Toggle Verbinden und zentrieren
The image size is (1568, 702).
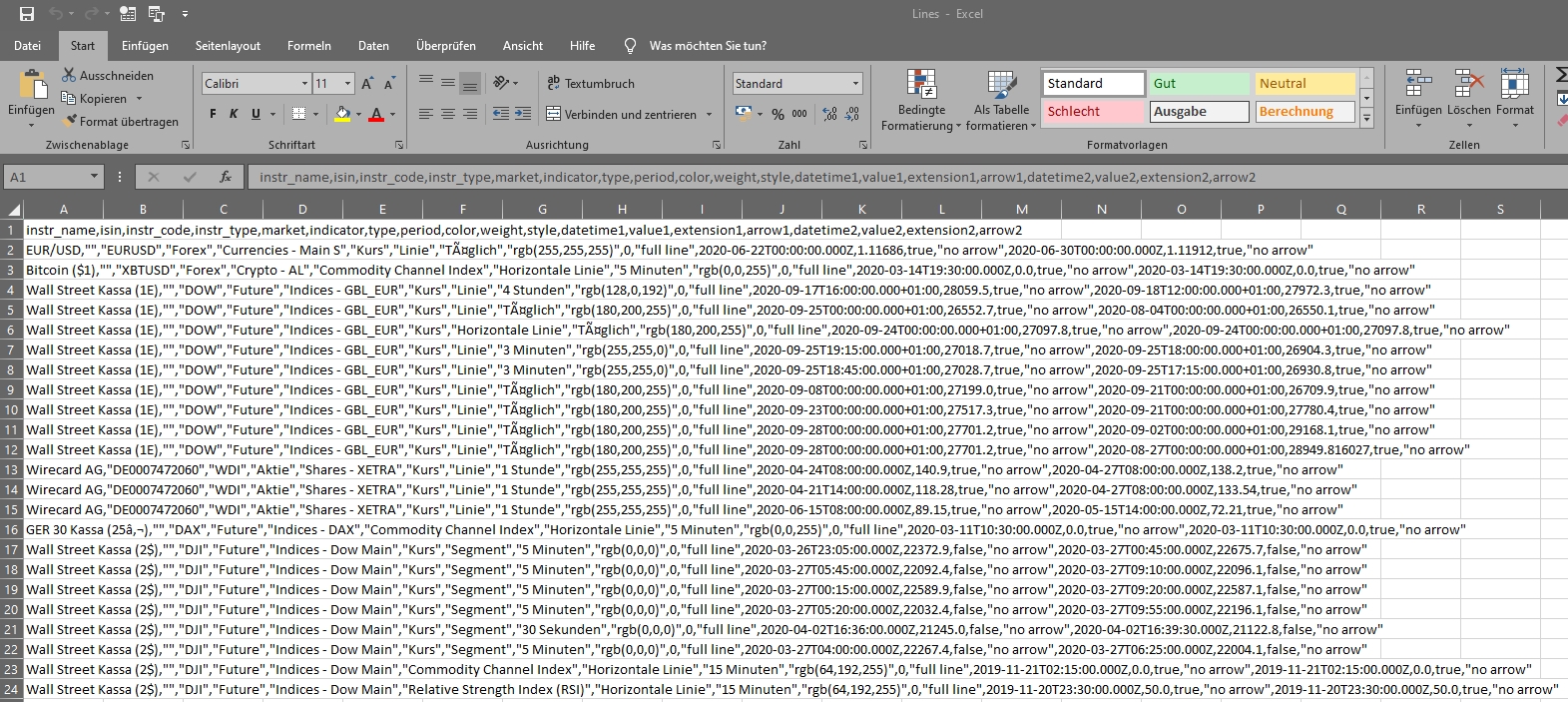pos(621,114)
